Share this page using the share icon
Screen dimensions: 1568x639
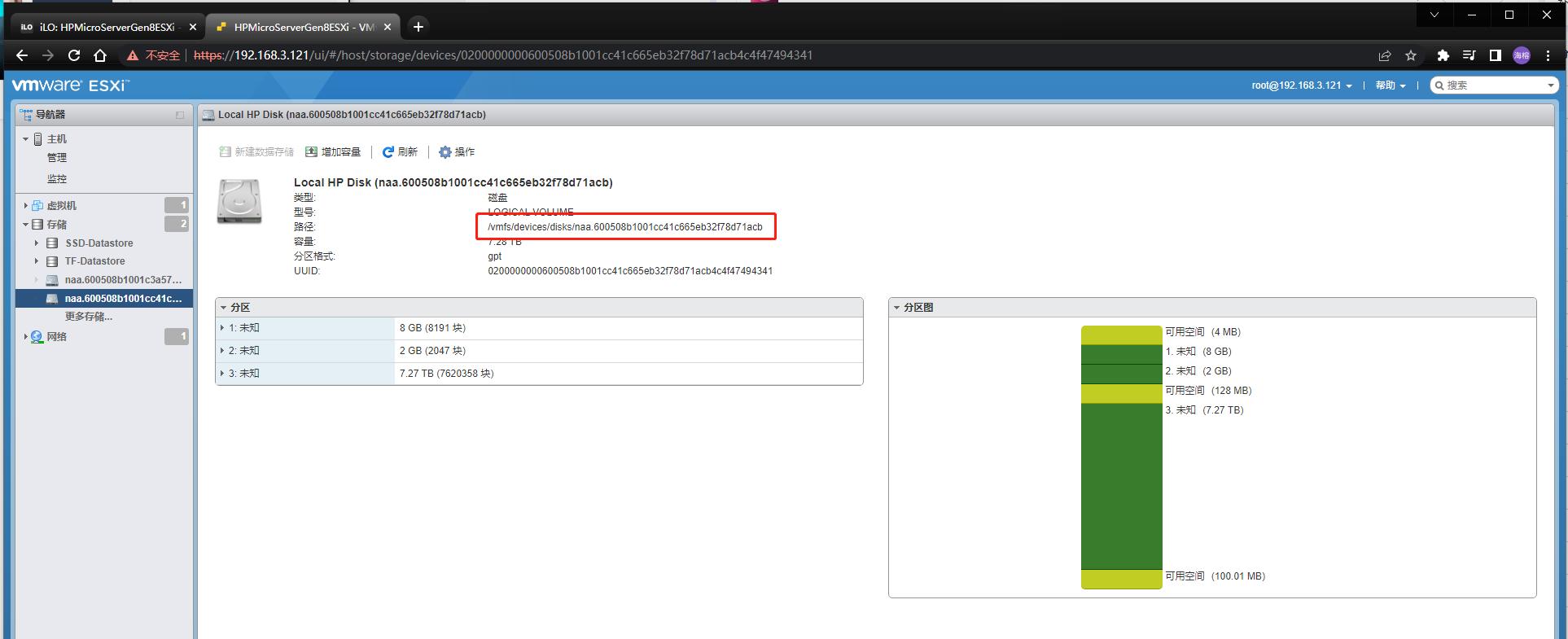(1385, 55)
